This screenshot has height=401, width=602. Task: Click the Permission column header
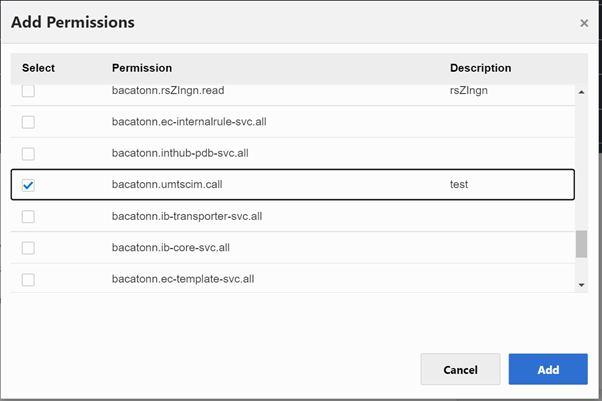(142, 68)
